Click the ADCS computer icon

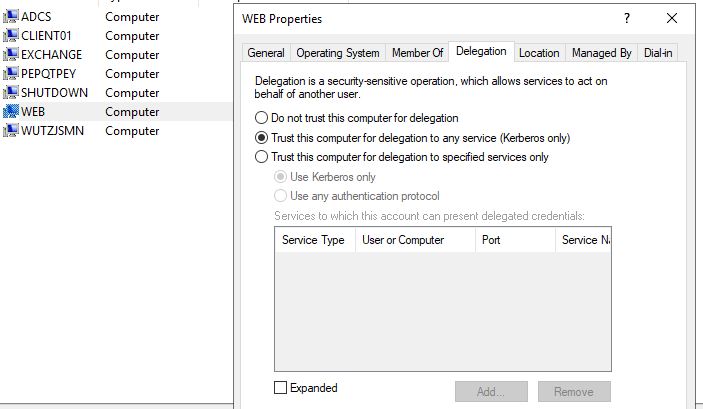pyautogui.click(x=11, y=17)
